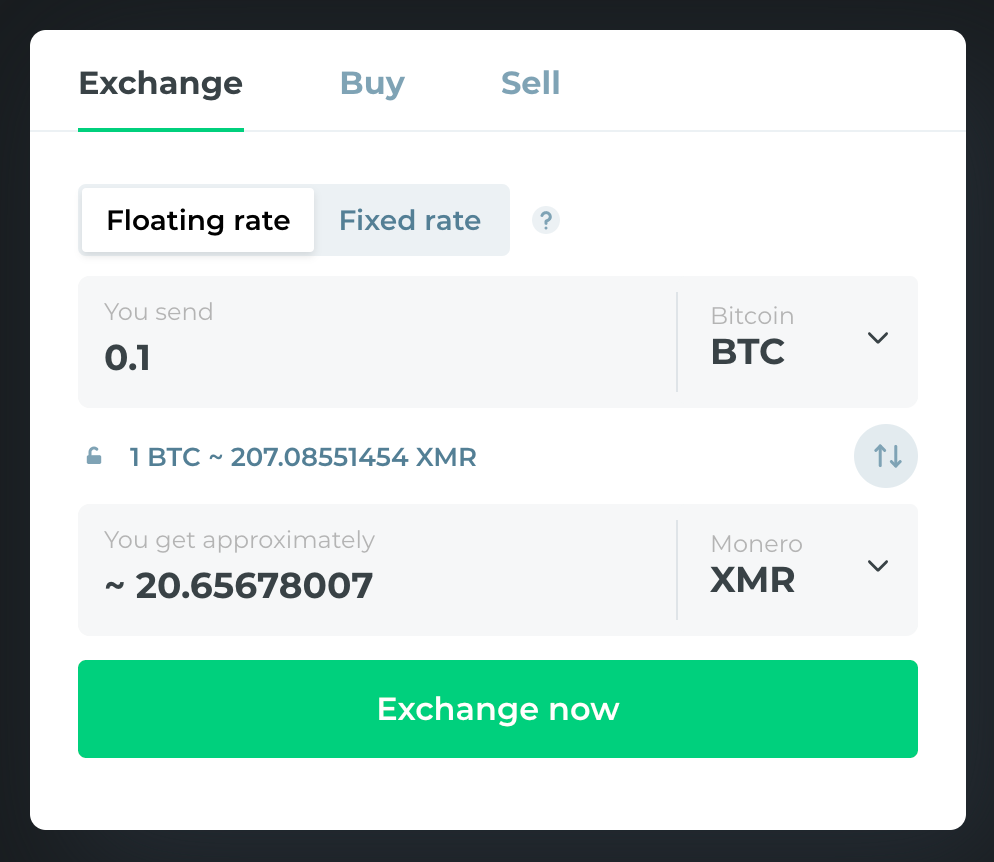Click the XMR ticker symbol
This screenshot has width=994, height=862.
pos(753,580)
